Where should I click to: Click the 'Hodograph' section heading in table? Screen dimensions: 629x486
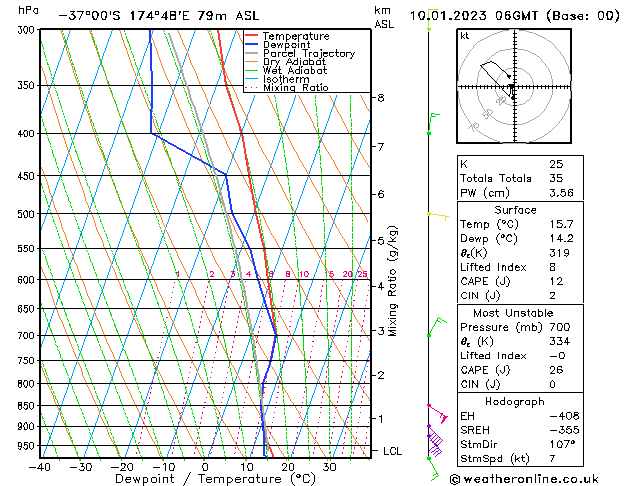click(x=515, y=402)
